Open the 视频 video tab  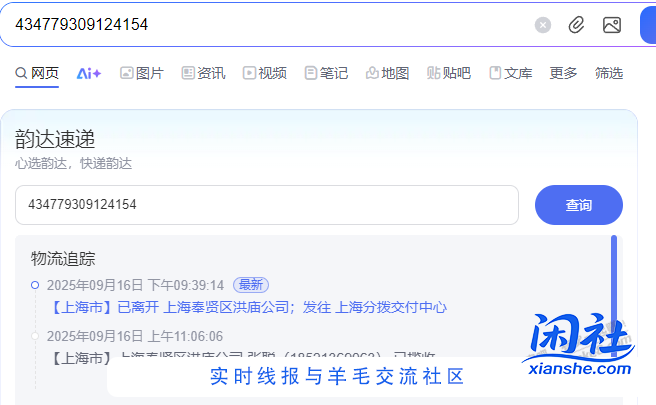(x=265, y=73)
